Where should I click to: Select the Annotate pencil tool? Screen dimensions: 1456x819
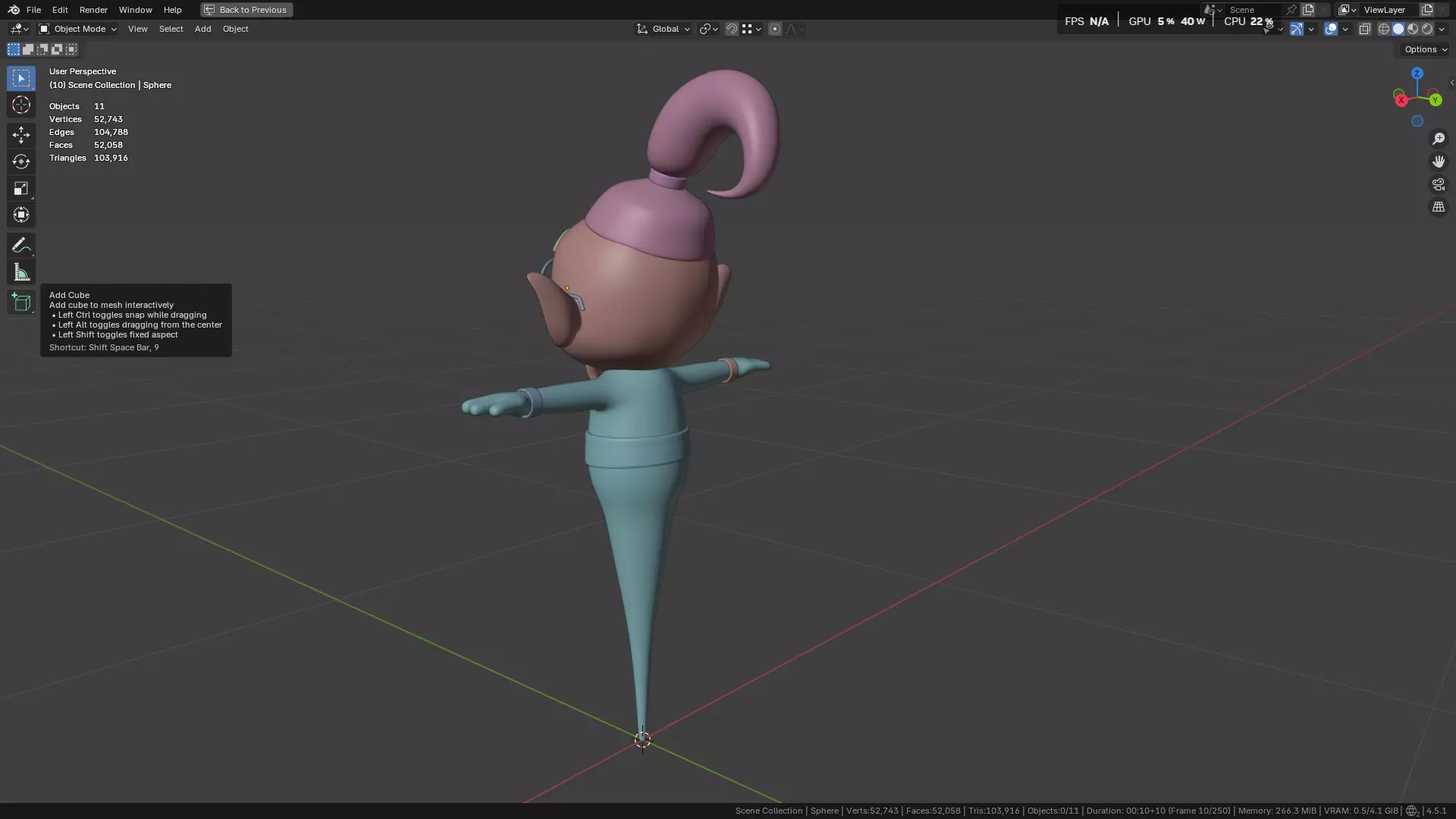pos(21,245)
